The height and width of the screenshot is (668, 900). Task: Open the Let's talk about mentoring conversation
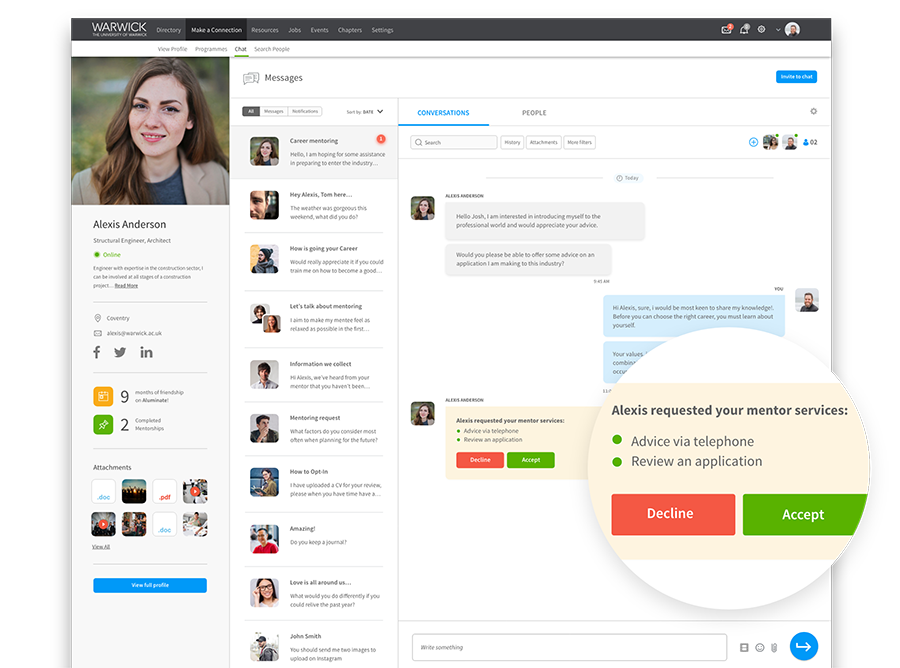click(314, 318)
